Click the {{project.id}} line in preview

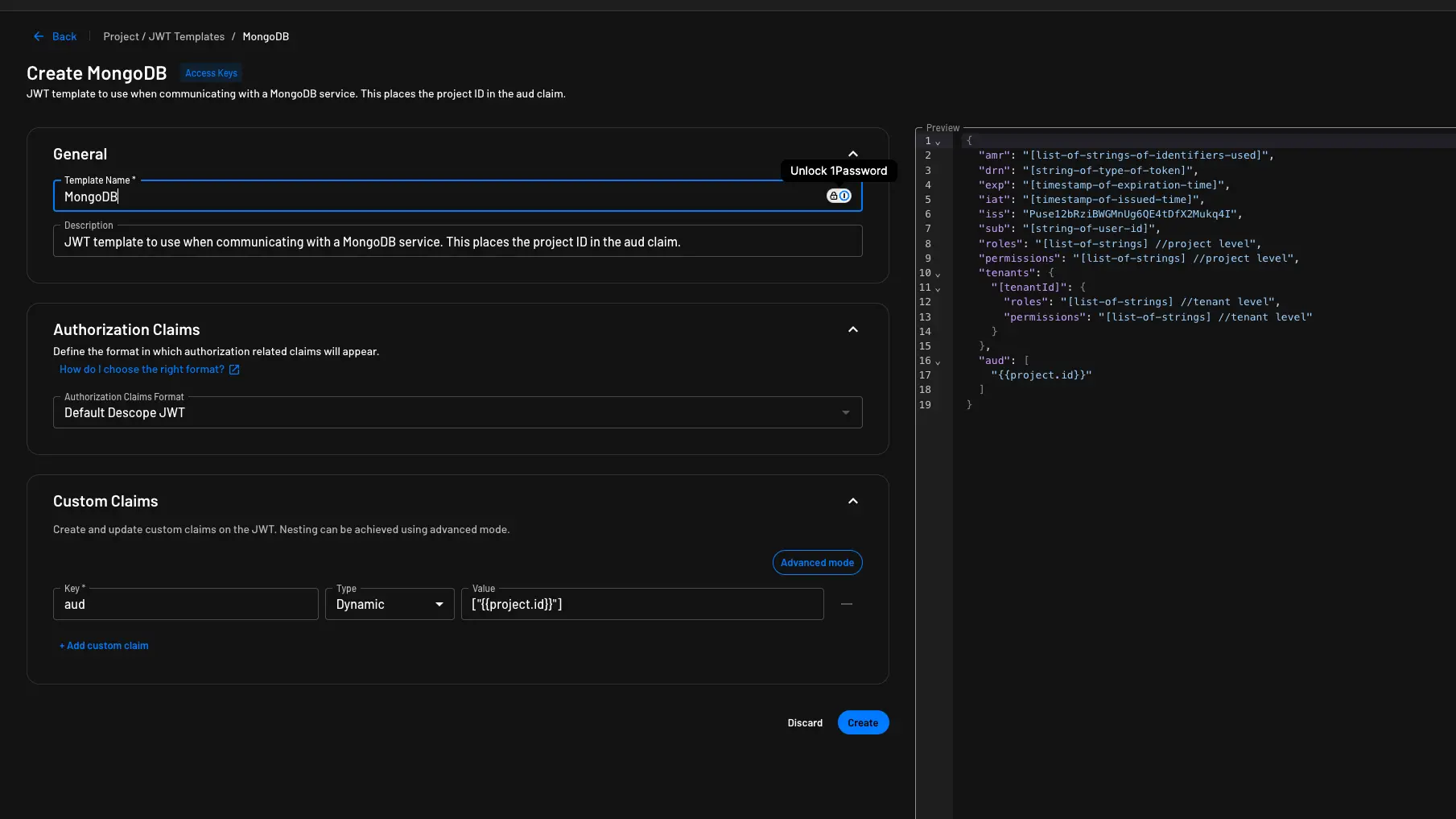1041,375
